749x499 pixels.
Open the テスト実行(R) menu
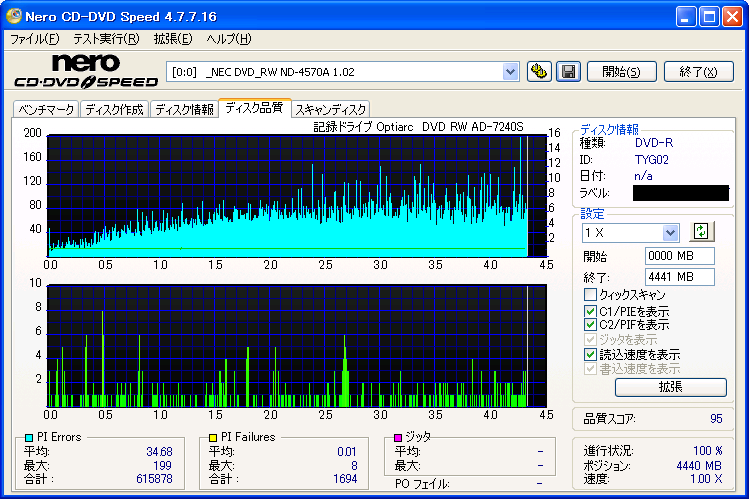[x=106, y=39]
